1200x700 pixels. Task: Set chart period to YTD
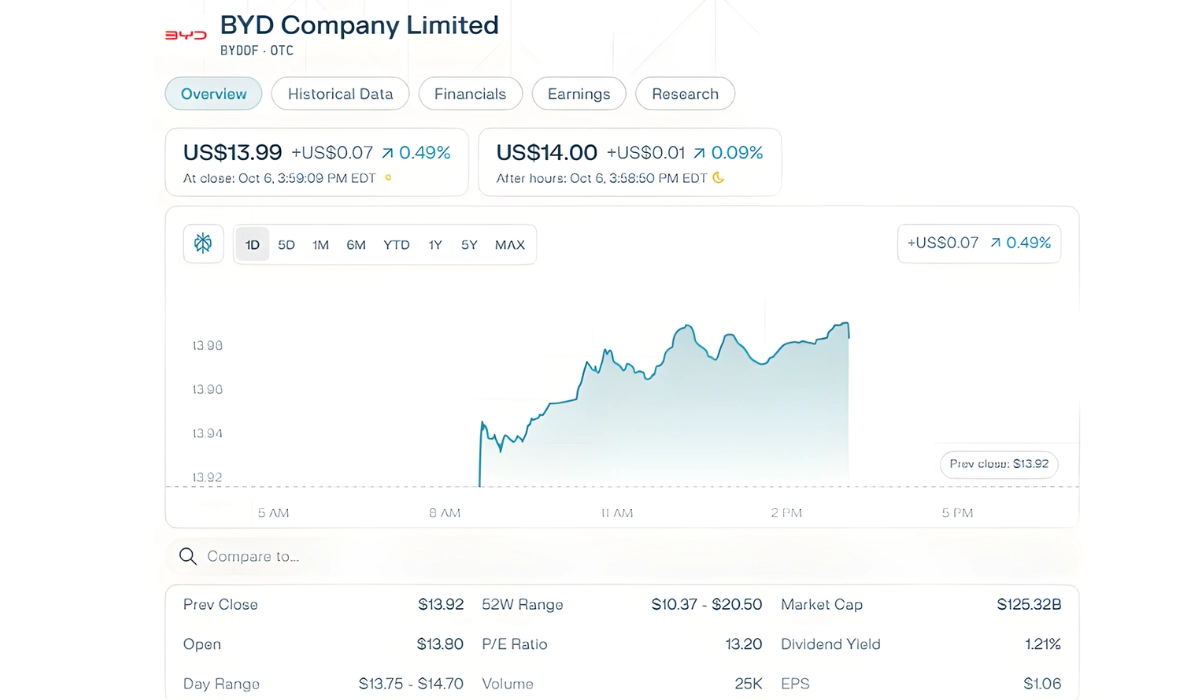(x=396, y=245)
